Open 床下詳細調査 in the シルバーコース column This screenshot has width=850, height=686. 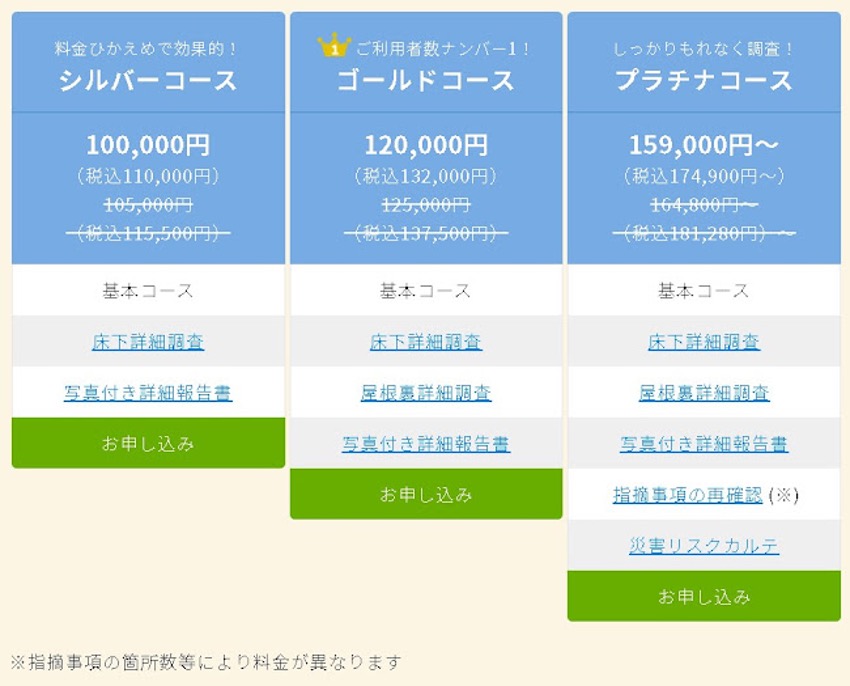point(147,341)
